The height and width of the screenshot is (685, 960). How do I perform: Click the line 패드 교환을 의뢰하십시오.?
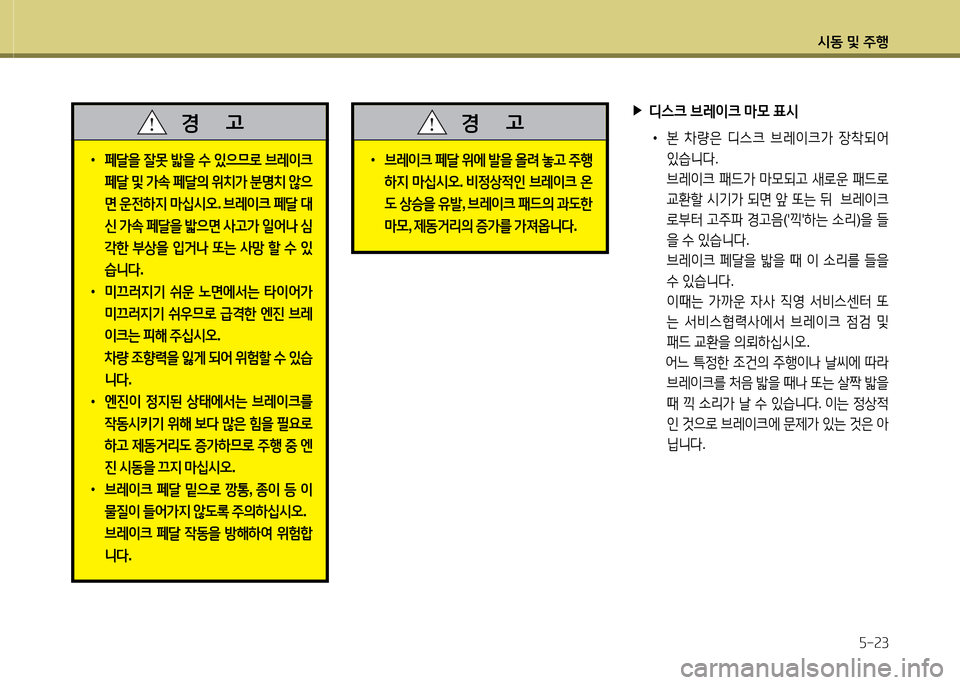738,342
